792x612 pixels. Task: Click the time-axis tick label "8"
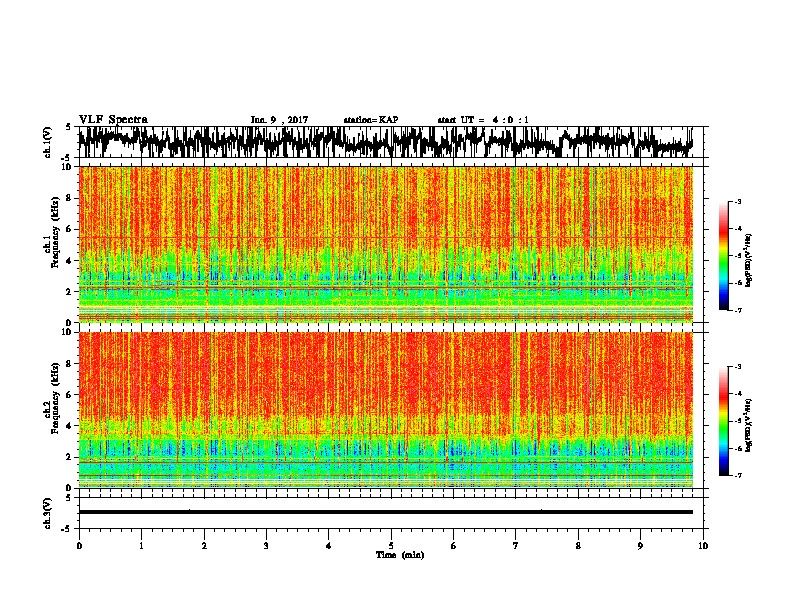[578, 546]
